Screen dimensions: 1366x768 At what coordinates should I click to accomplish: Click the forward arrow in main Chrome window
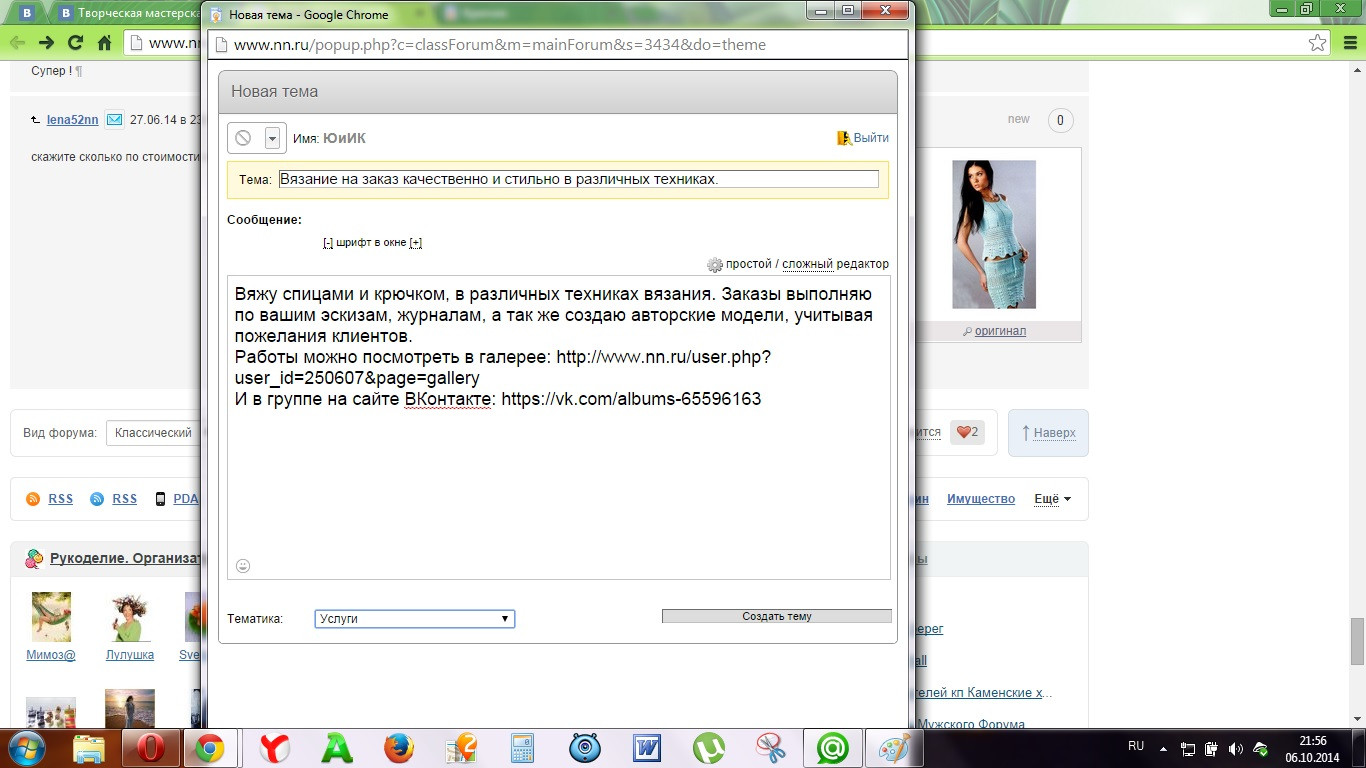click(x=46, y=42)
